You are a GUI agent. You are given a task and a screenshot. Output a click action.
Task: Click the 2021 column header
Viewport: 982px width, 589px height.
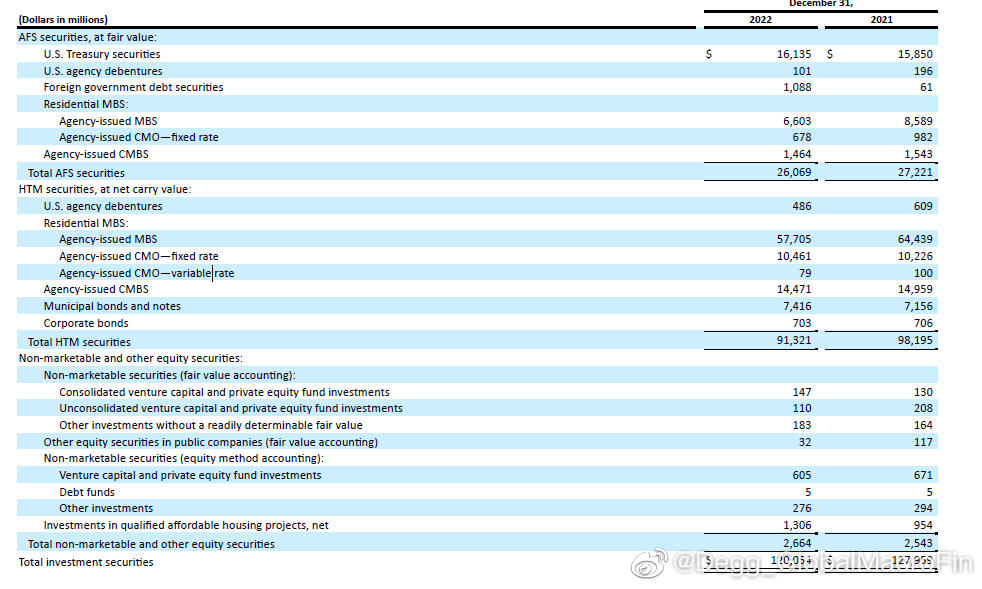tap(881, 19)
